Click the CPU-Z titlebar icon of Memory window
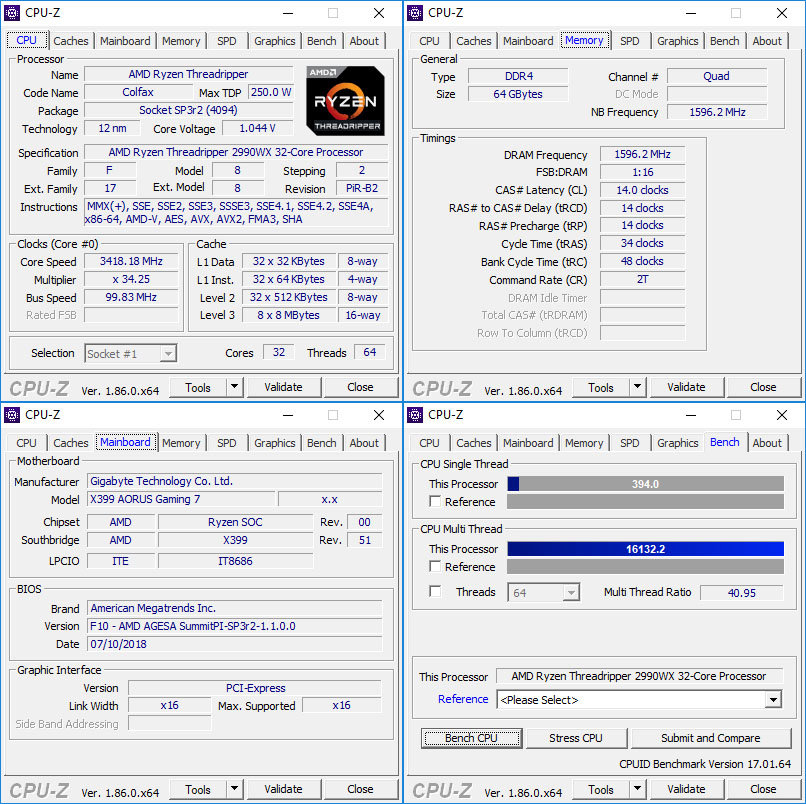Screen dimensions: 806x804 414,12
